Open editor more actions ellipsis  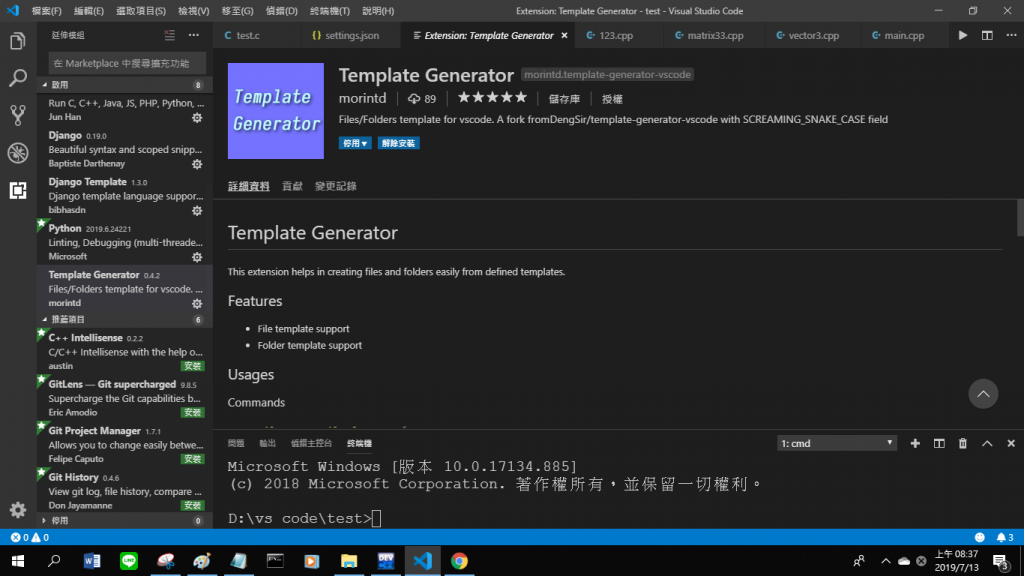pos(1011,35)
